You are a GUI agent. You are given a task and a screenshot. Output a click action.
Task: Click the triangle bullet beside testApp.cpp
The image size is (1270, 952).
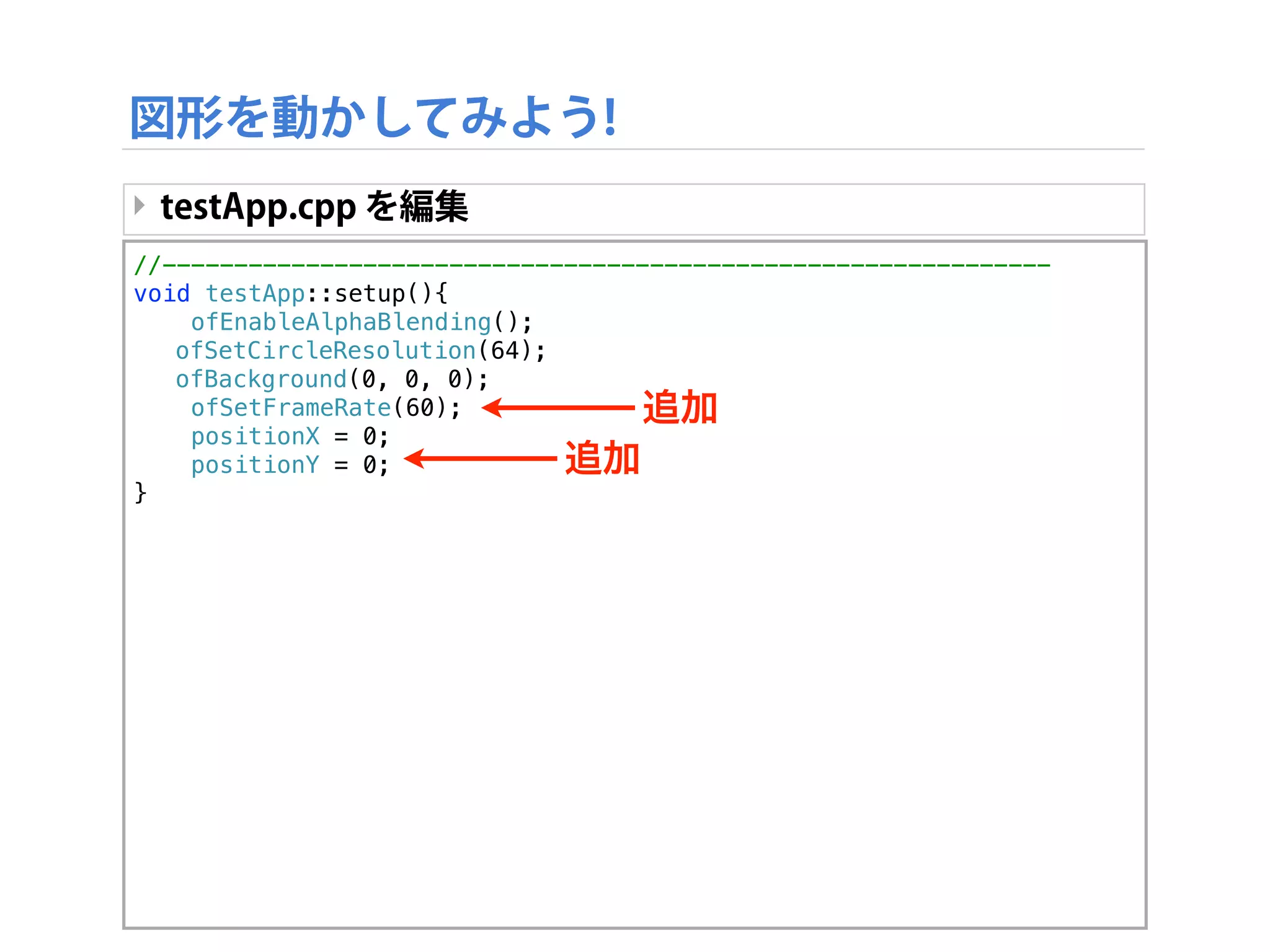(140, 205)
